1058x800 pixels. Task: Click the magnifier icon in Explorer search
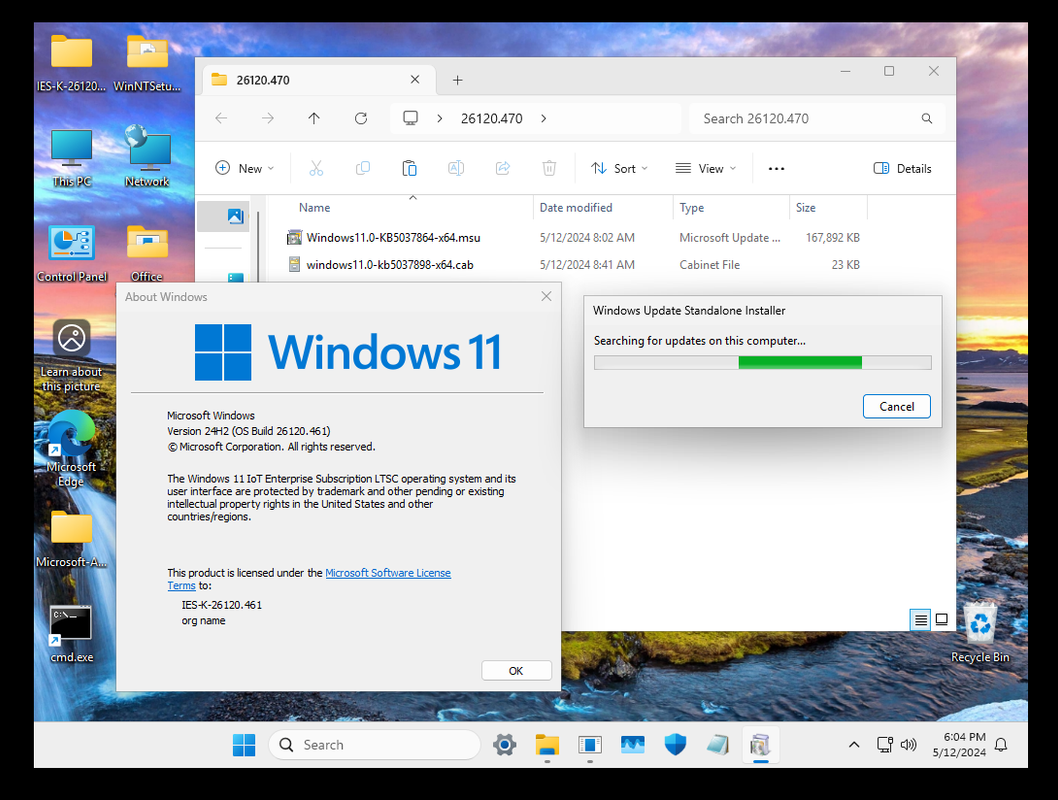[927, 119]
